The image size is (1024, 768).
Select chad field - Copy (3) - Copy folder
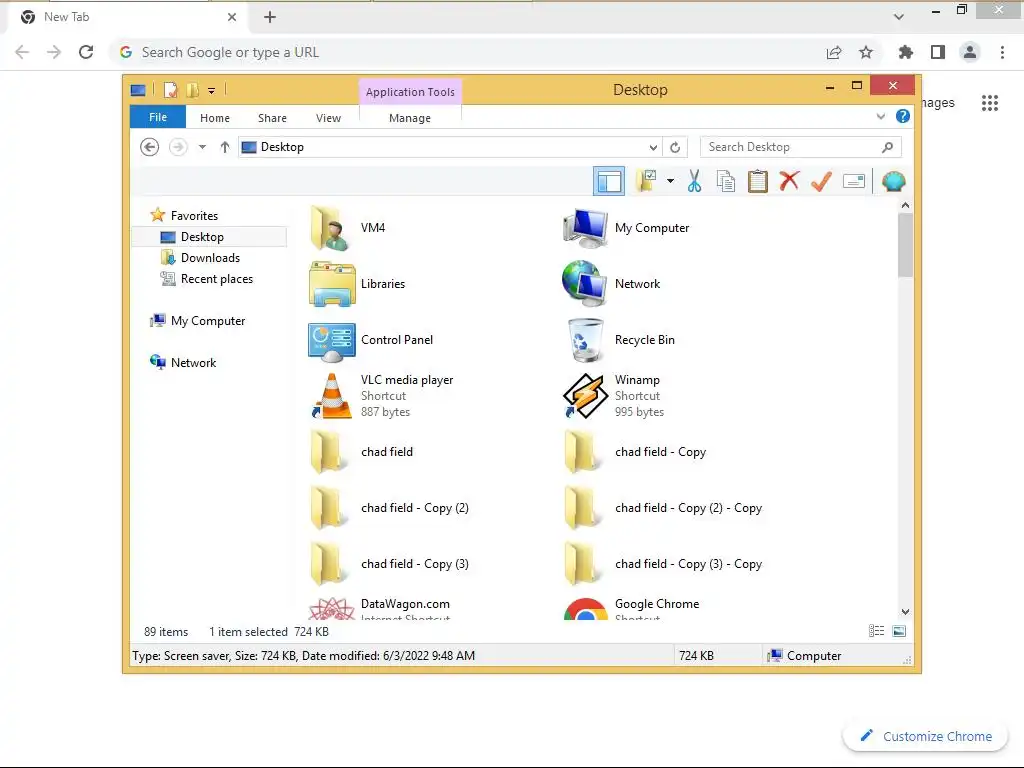point(664,564)
